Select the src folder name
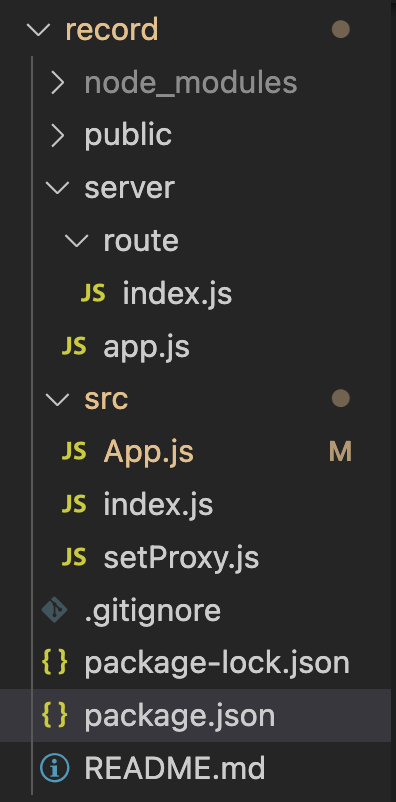 [106, 398]
